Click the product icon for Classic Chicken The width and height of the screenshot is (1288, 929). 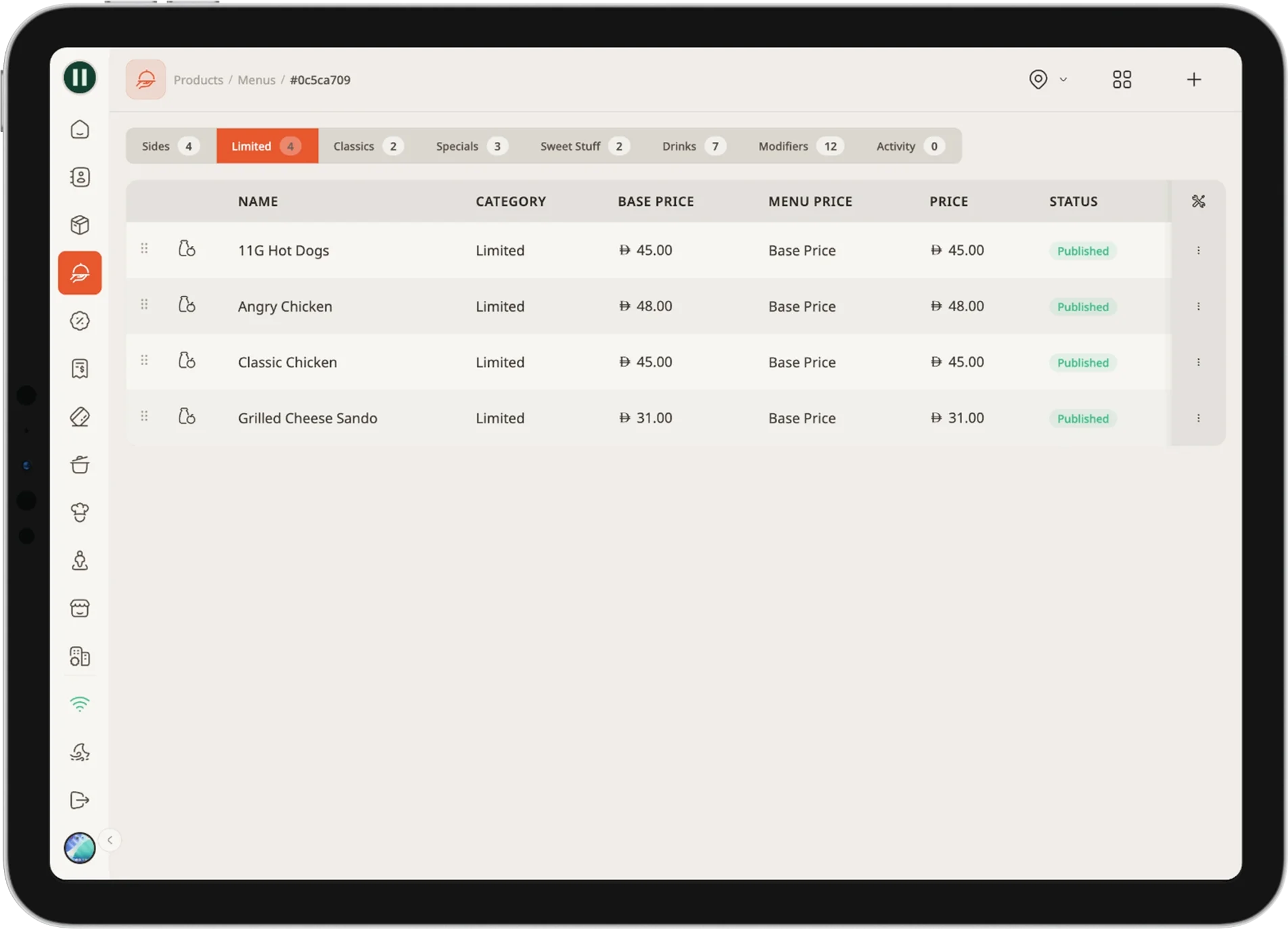tap(187, 360)
